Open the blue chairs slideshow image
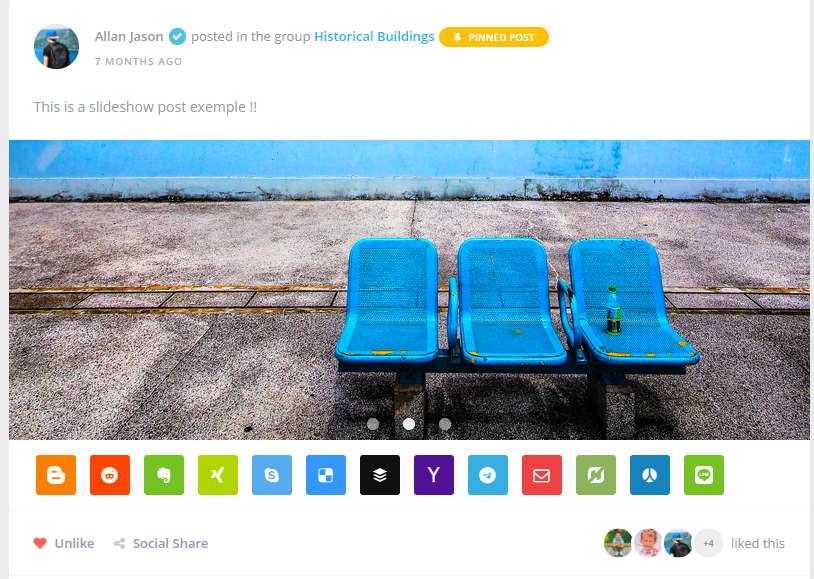The height and width of the screenshot is (579, 814). point(409,290)
